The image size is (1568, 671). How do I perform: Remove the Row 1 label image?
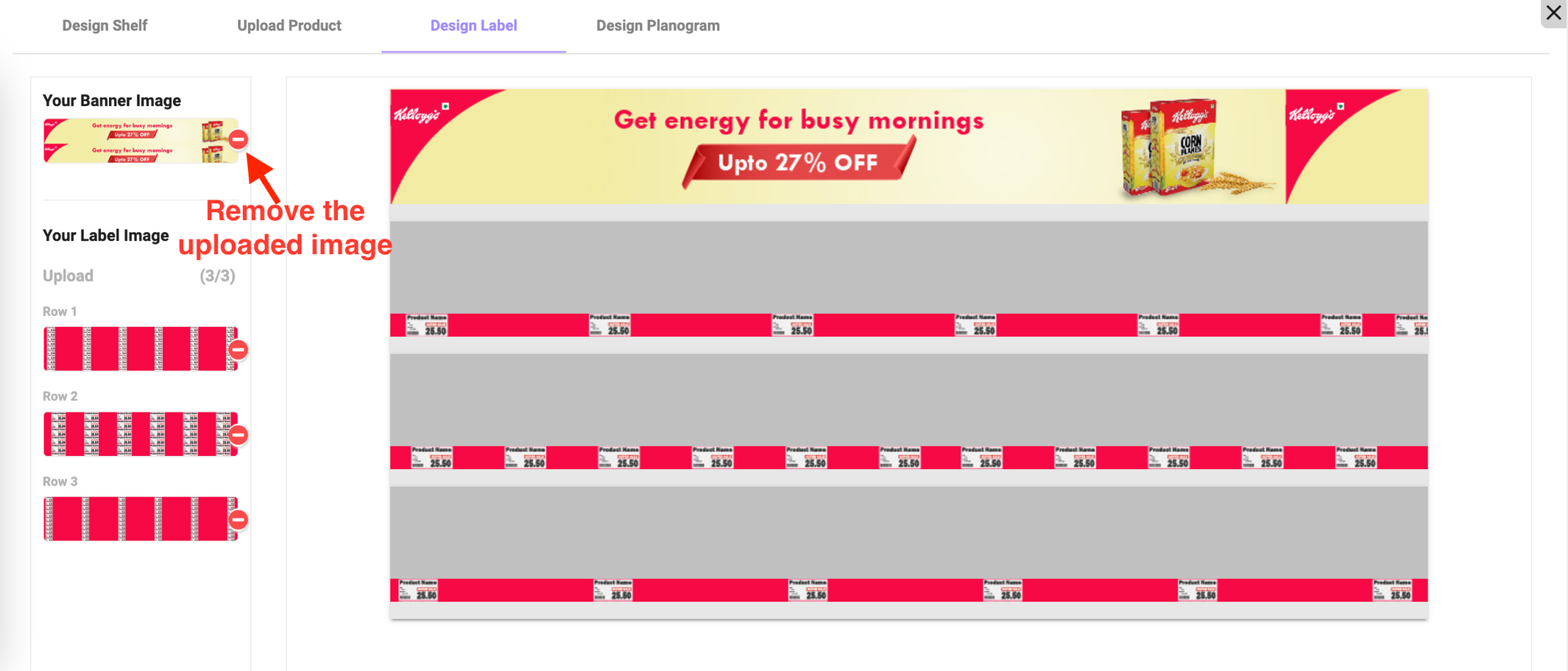[238, 350]
